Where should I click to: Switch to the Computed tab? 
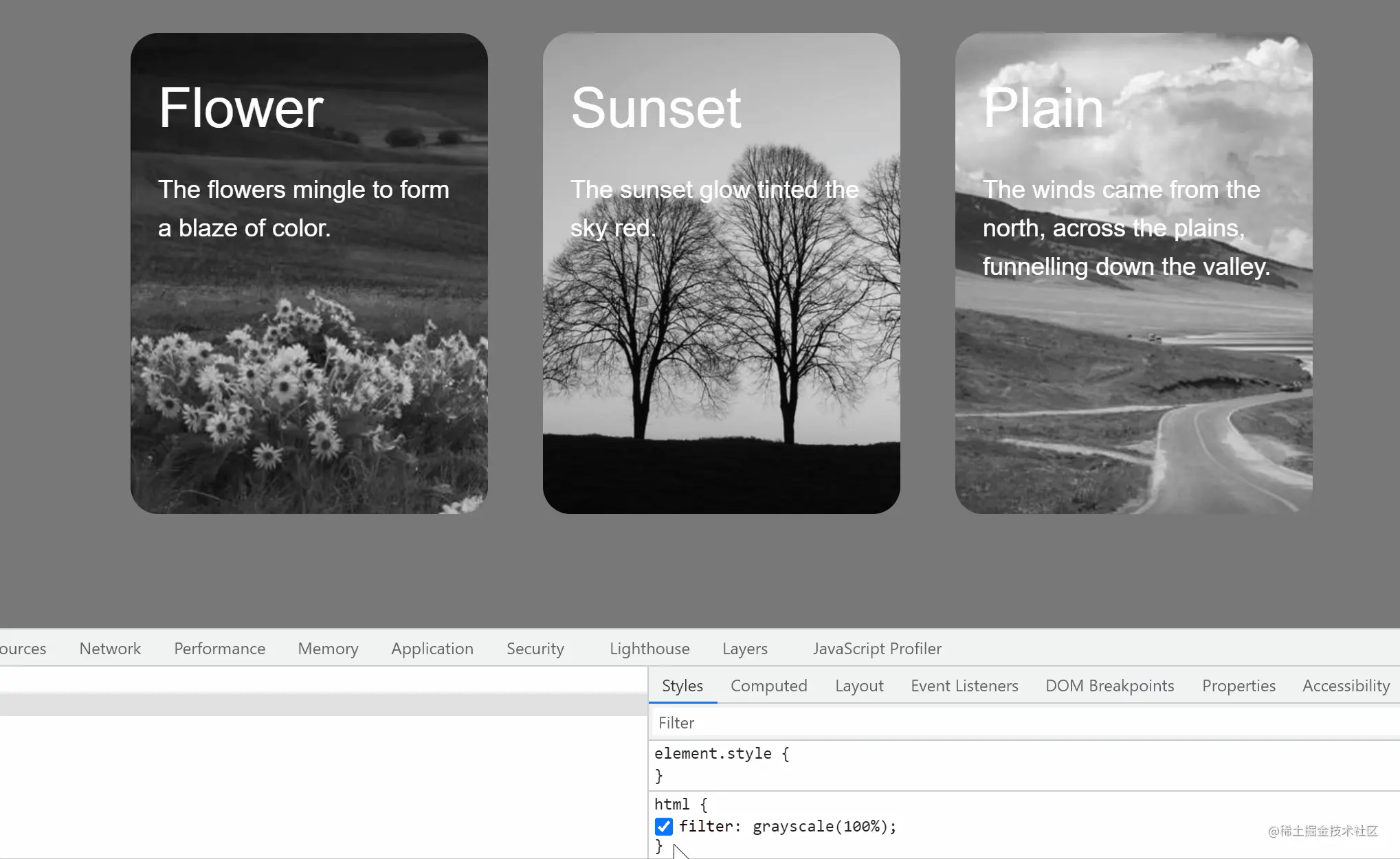[x=769, y=686]
